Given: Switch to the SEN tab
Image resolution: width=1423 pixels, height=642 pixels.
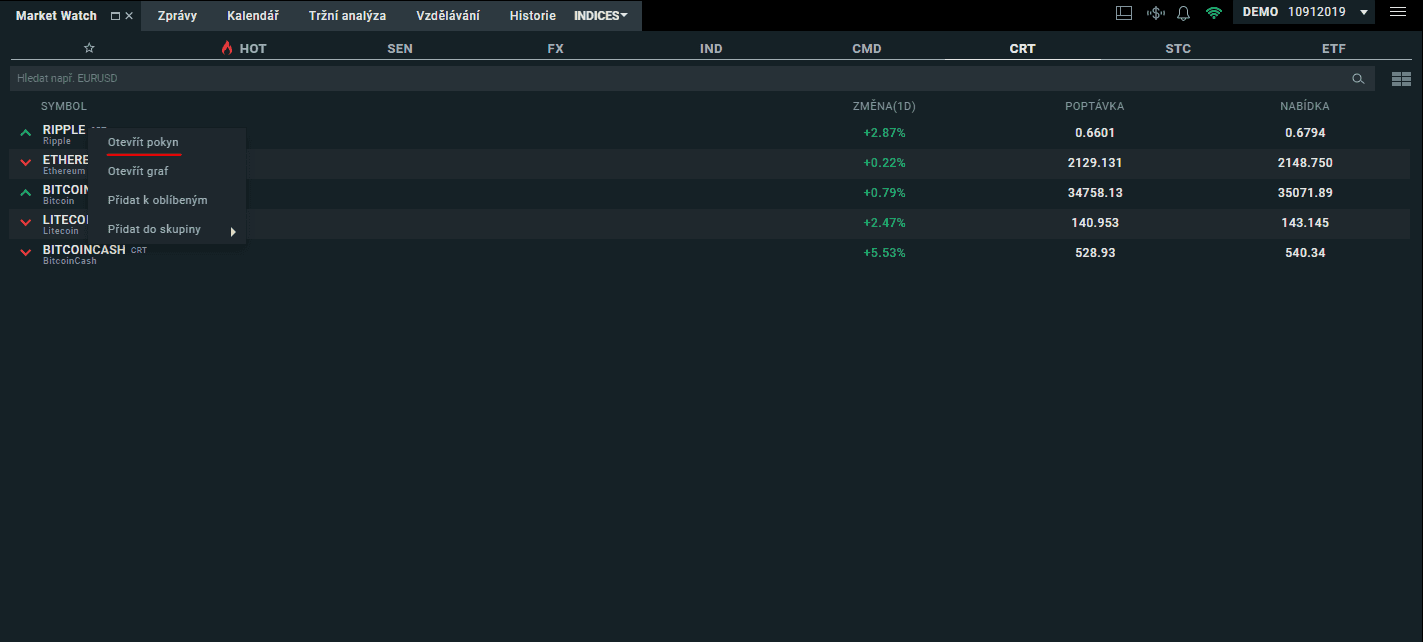Looking at the screenshot, I should coord(400,48).
